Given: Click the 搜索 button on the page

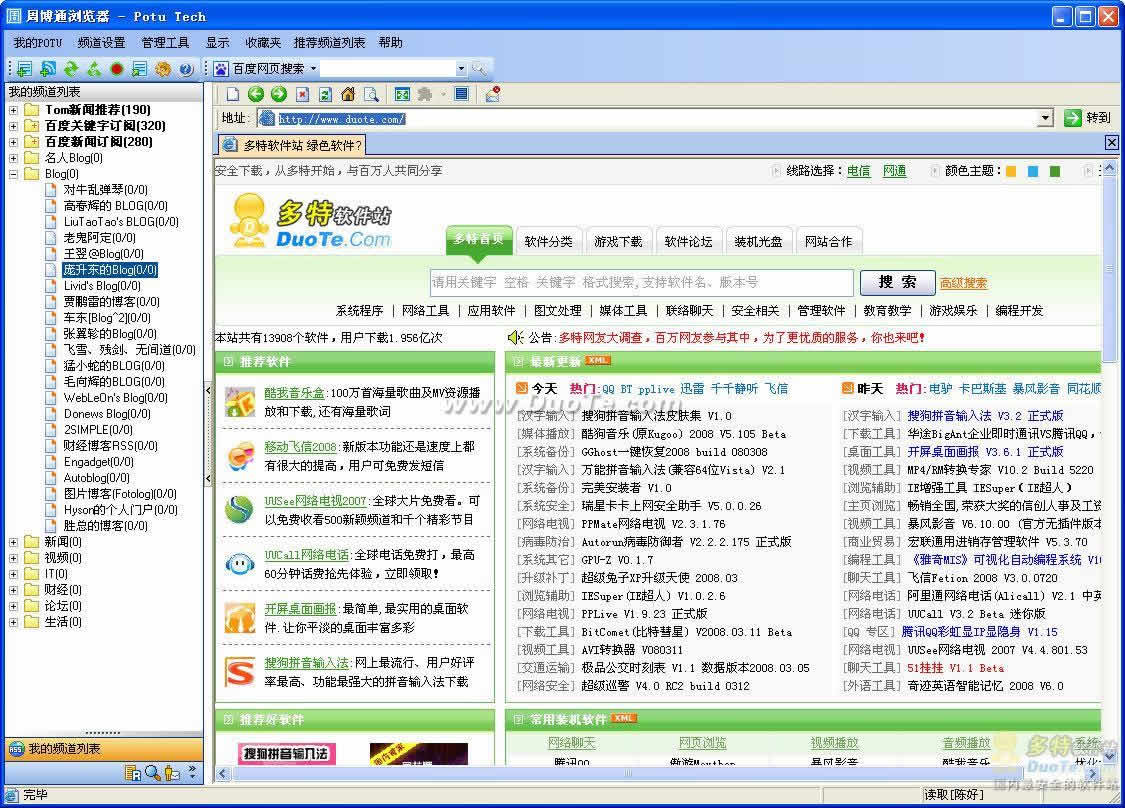Looking at the screenshot, I should (x=898, y=283).
